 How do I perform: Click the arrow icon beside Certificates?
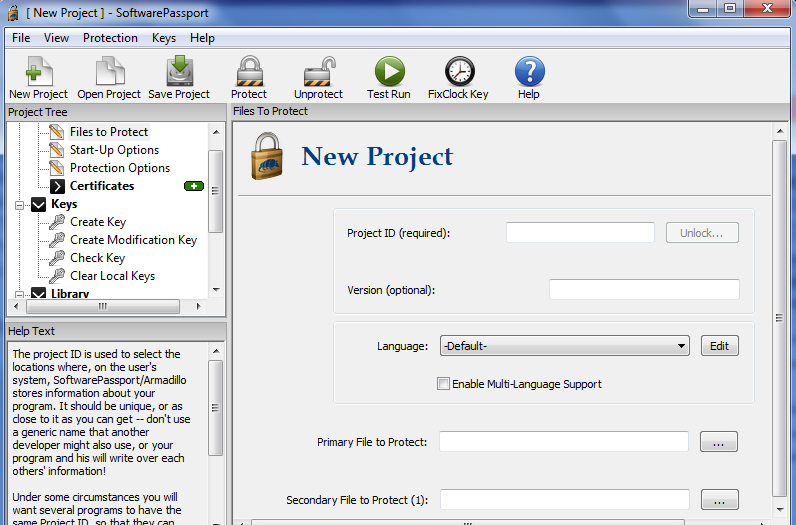[x=57, y=186]
